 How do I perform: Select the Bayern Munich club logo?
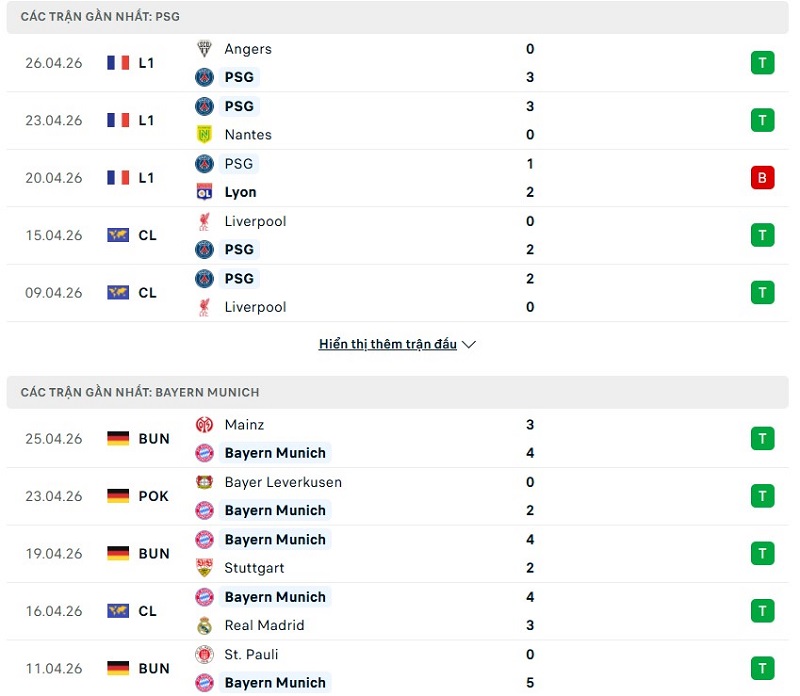pos(205,453)
